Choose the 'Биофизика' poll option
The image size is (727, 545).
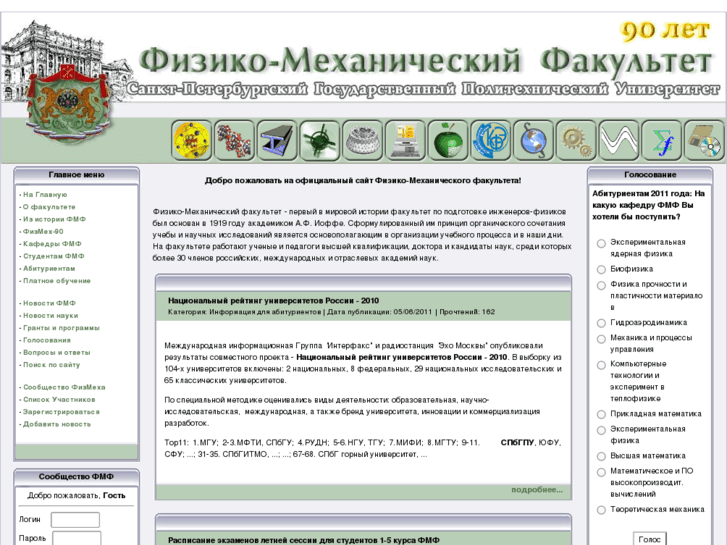click(601, 269)
